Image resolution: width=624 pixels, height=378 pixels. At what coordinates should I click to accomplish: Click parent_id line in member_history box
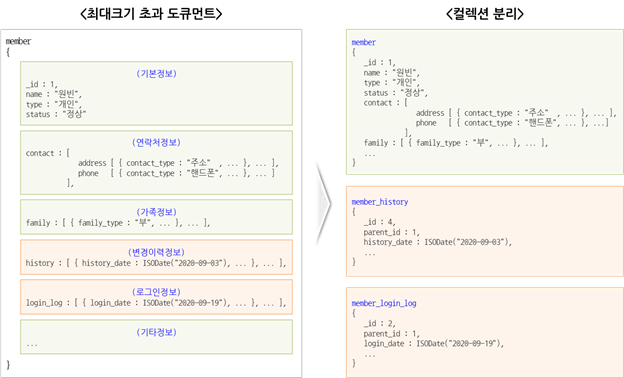[391, 232]
